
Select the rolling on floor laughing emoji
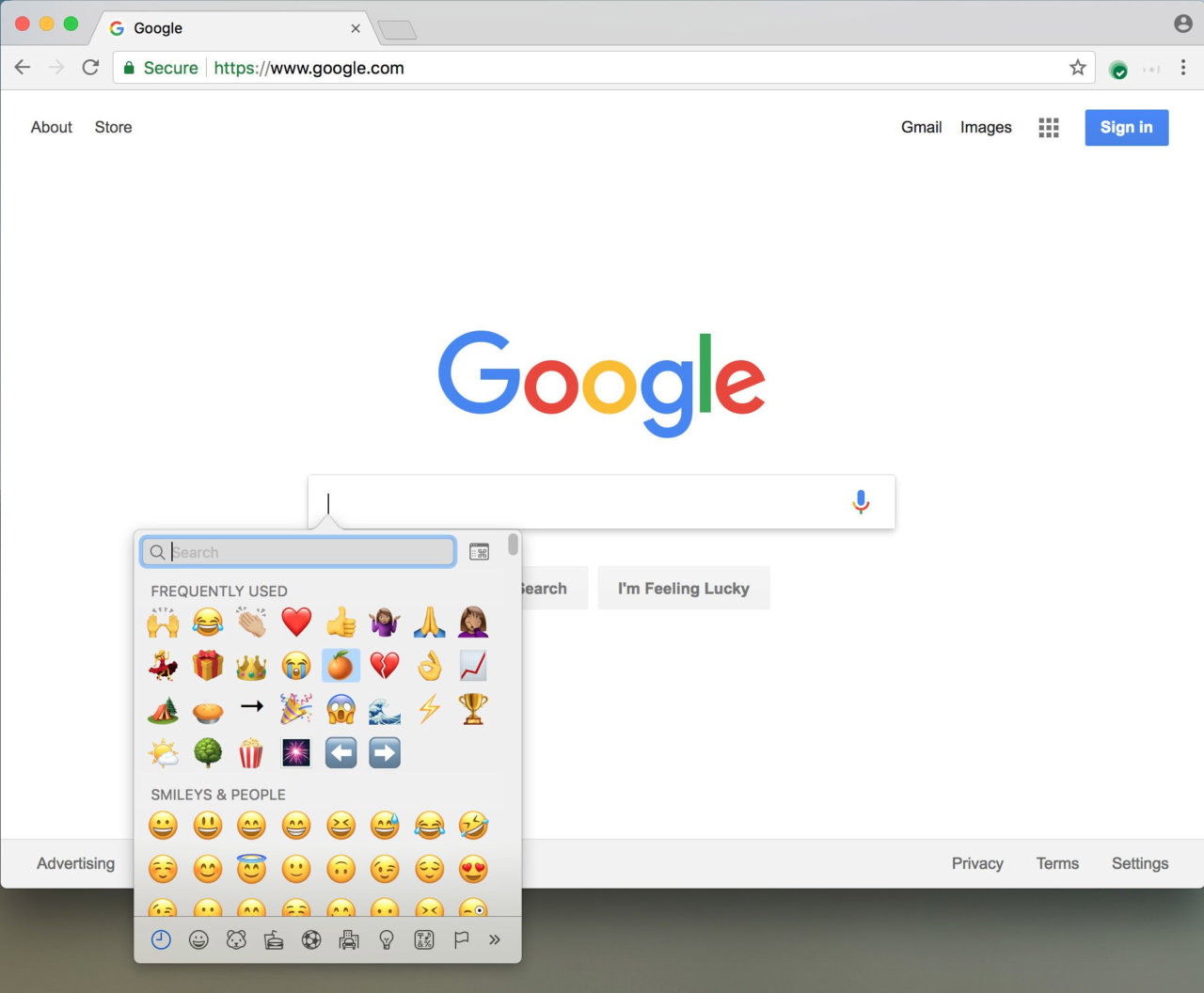point(473,826)
